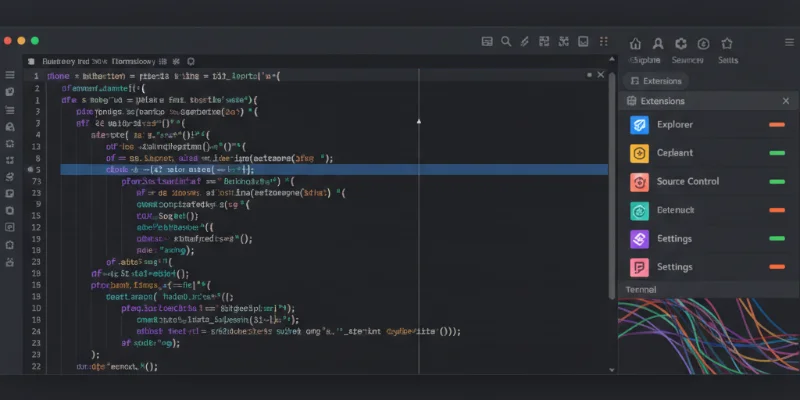Click the hamburger icon atop the left sidebar
Viewport: 800px width, 400px height.
coord(10,75)
